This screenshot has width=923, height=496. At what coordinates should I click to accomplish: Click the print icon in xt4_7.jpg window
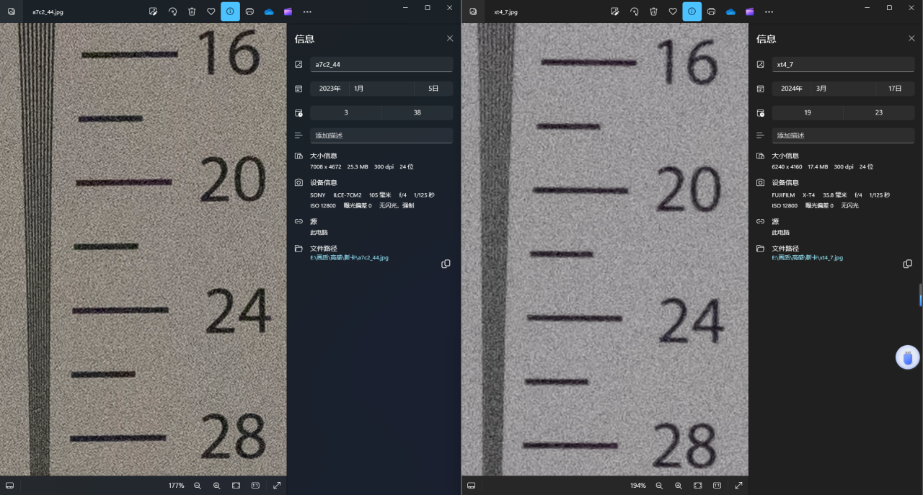pos(711,11)
